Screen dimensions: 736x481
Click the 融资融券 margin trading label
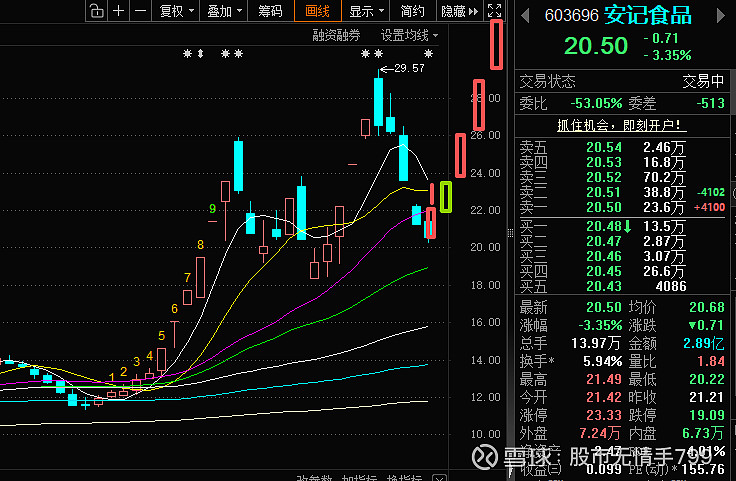pos(337,35)
